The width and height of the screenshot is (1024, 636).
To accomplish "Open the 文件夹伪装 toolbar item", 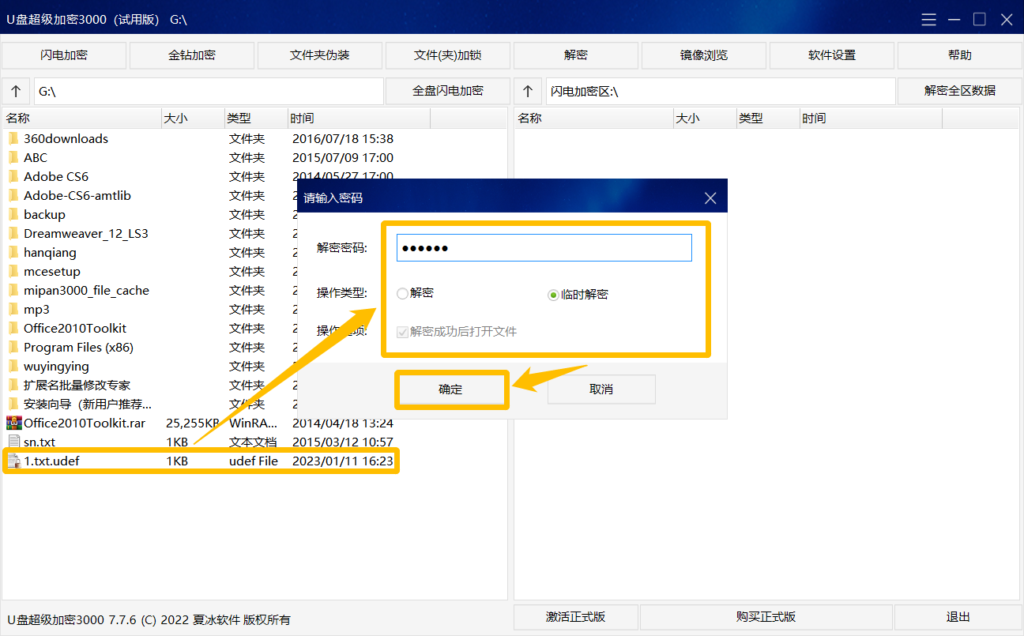I will (320, 55).
